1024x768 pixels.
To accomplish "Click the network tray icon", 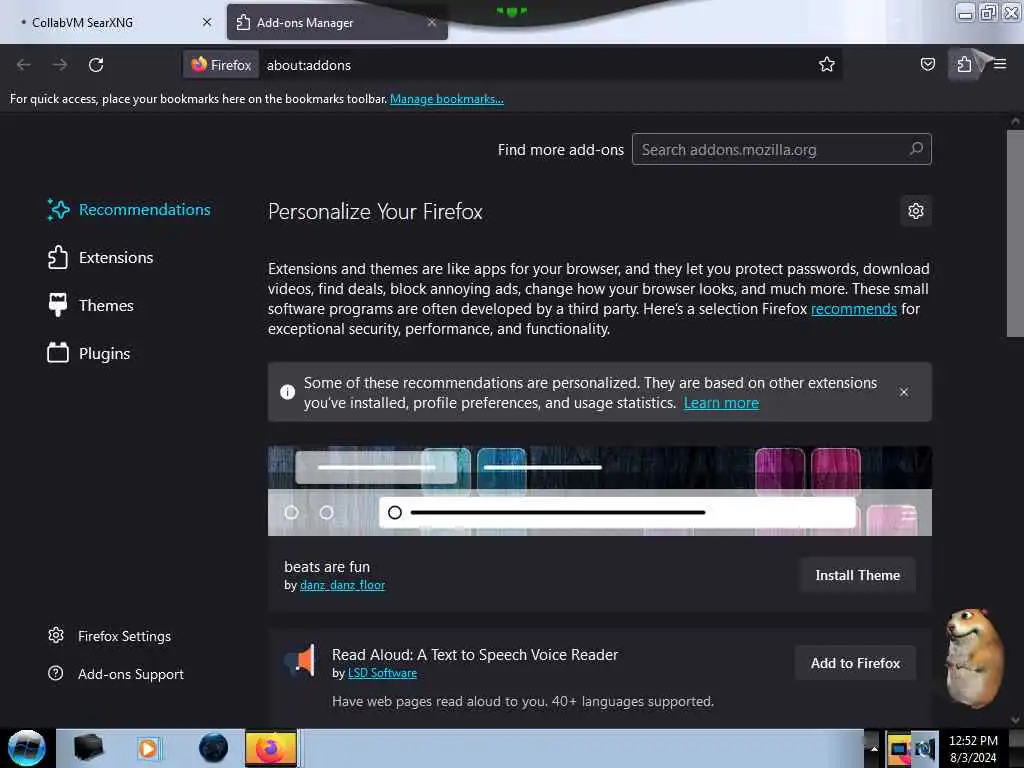I will tap(899, 749).
